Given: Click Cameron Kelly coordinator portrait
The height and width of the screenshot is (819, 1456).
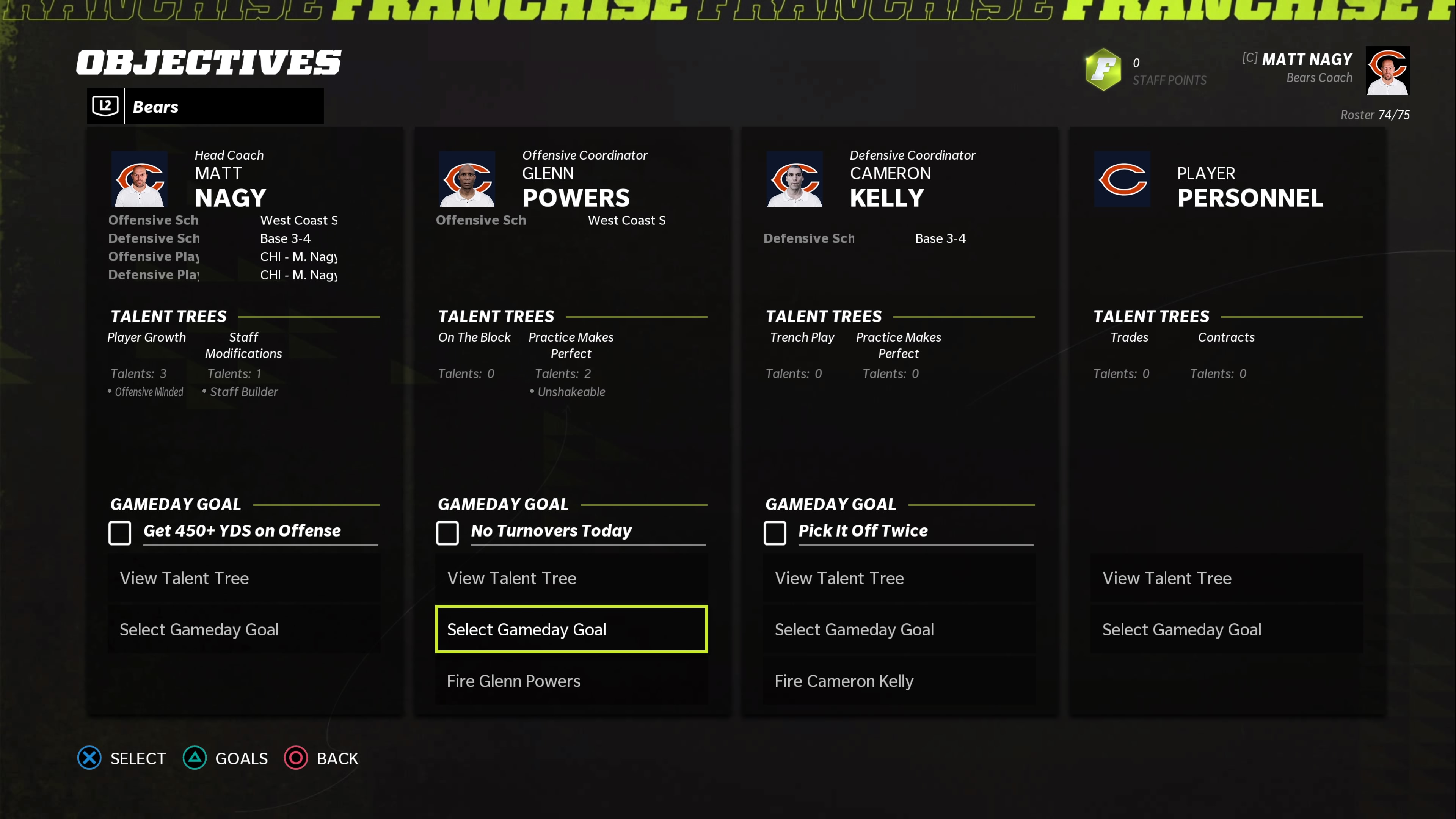Looking at the screenshot, I should [795, 179].
